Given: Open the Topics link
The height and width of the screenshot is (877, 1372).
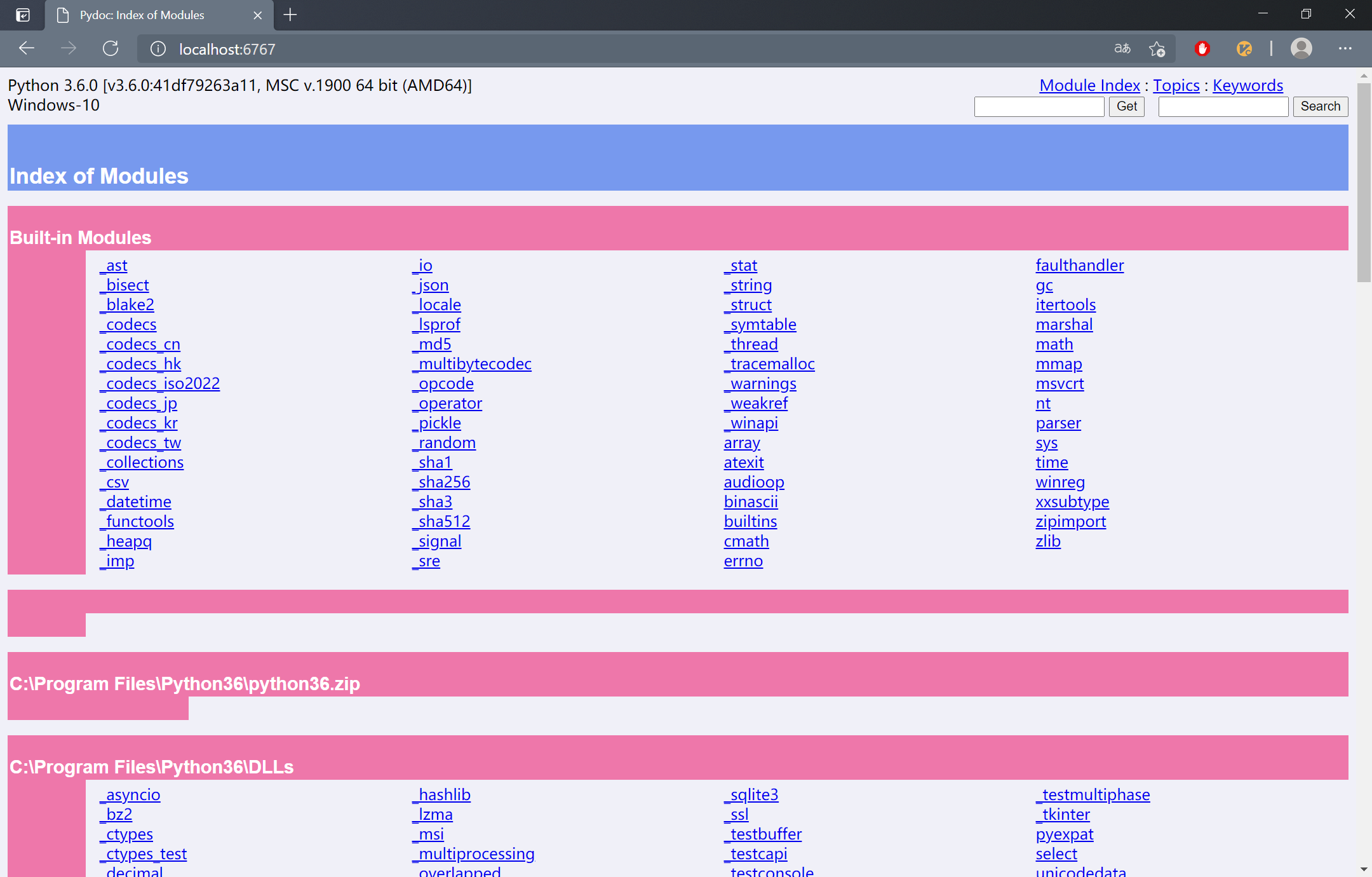Looking at the screenshot, I should [1176, 85].
